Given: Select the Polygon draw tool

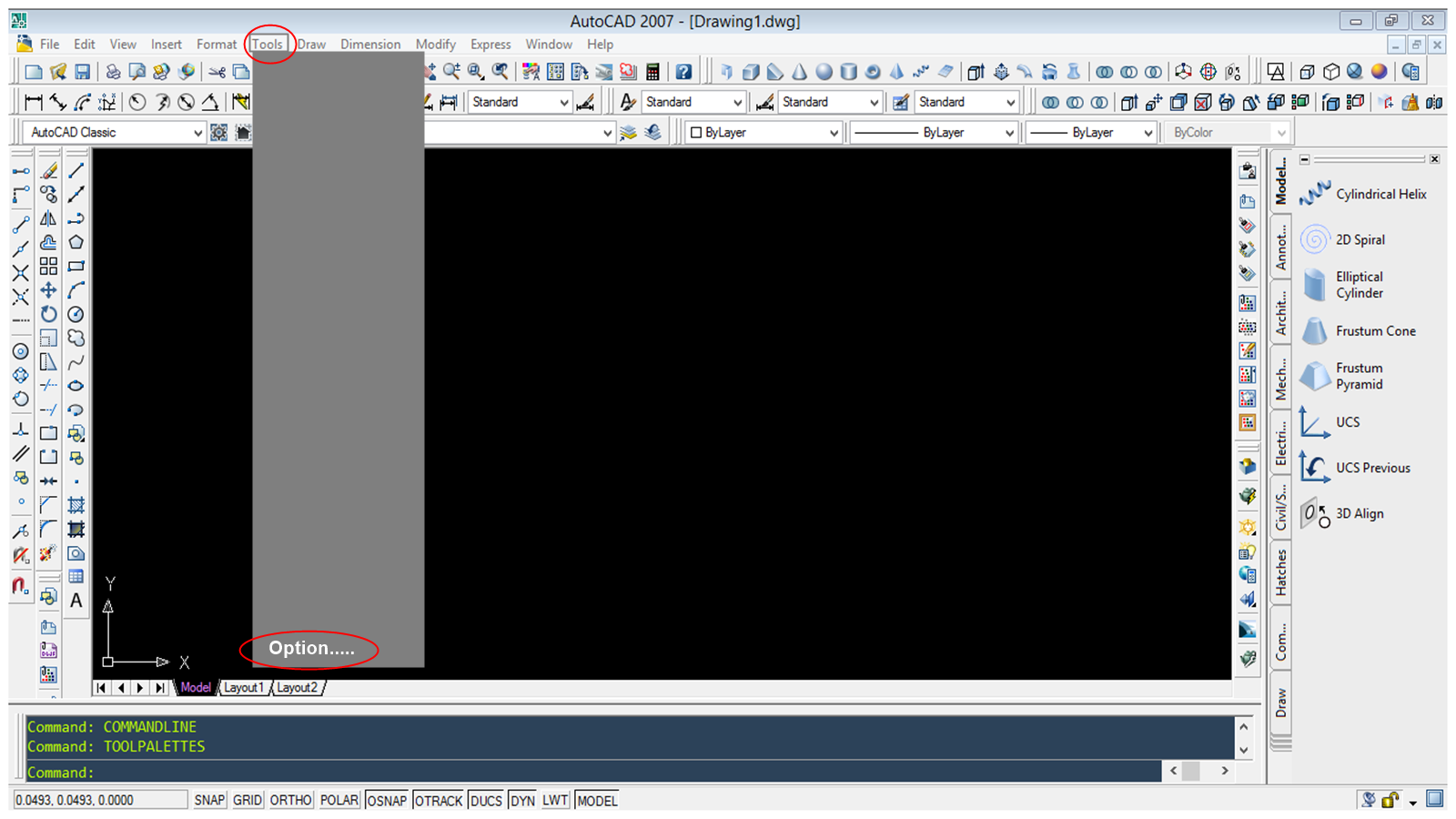Looking at the screenshot, I should point(76,242).
